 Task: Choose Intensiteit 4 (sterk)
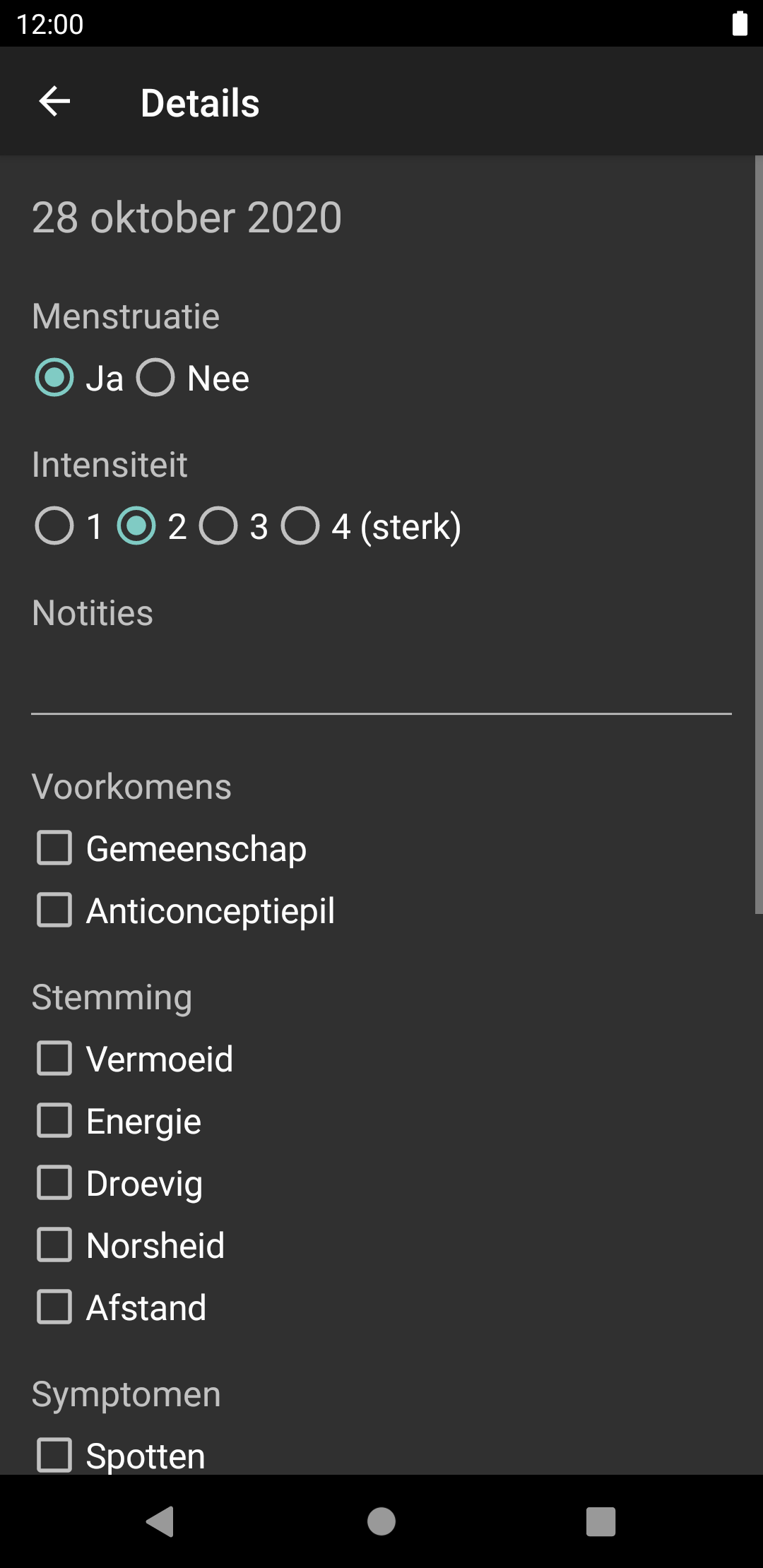300,526
